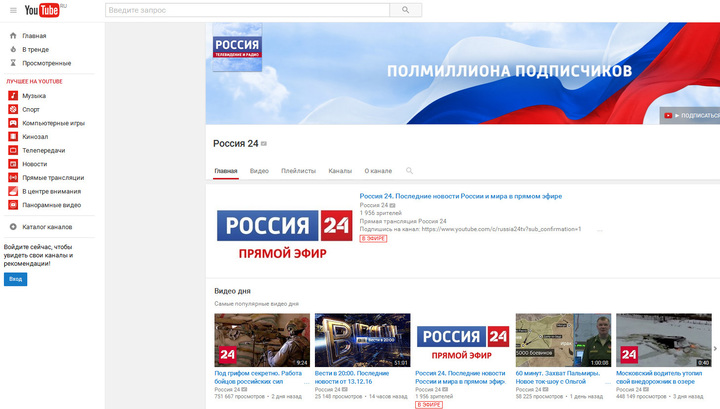
Task: Click the Кинозал film icon
Action: point(13,136)
